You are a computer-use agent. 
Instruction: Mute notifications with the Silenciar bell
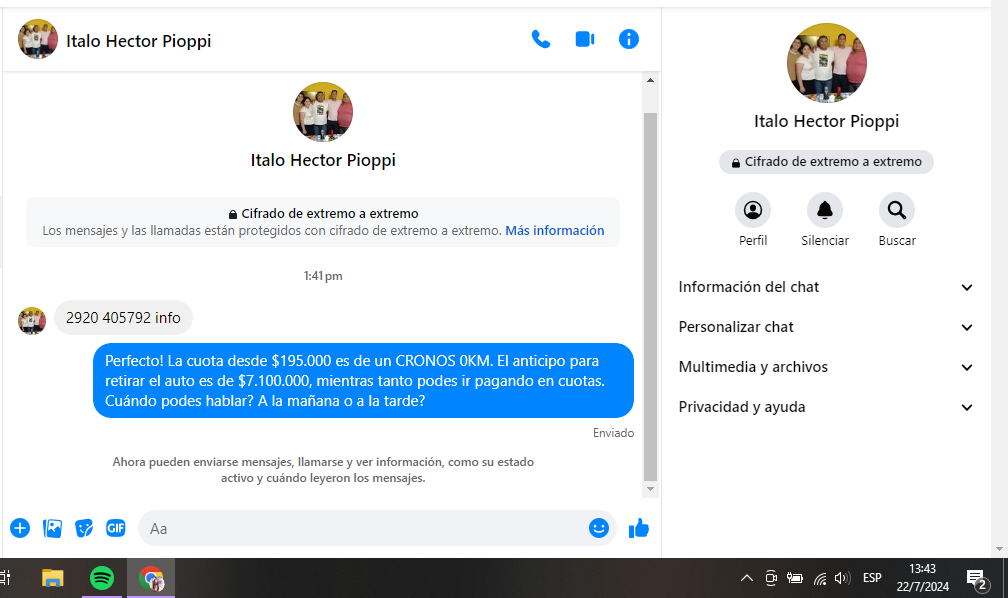(x=825, y=211)
